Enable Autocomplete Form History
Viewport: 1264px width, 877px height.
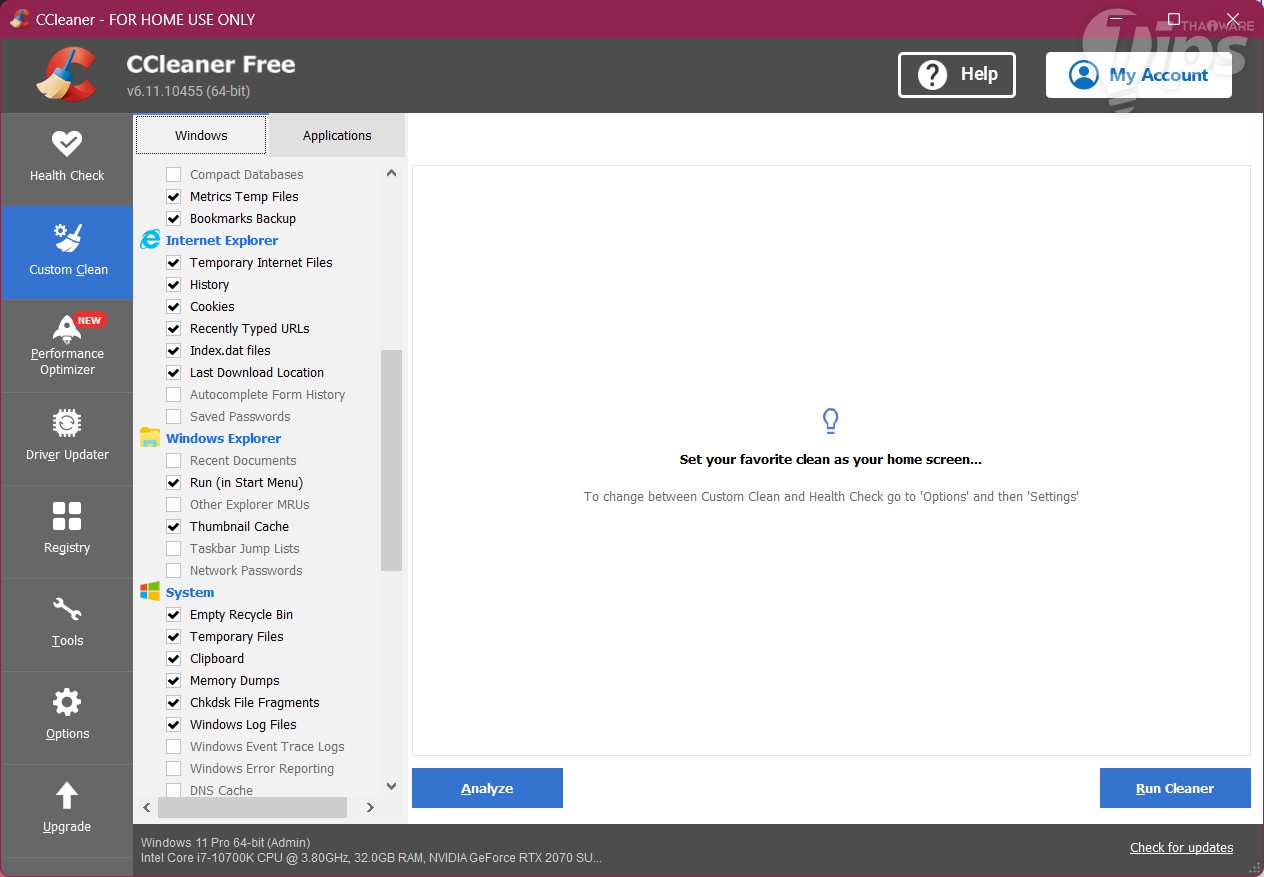point(174,394)
